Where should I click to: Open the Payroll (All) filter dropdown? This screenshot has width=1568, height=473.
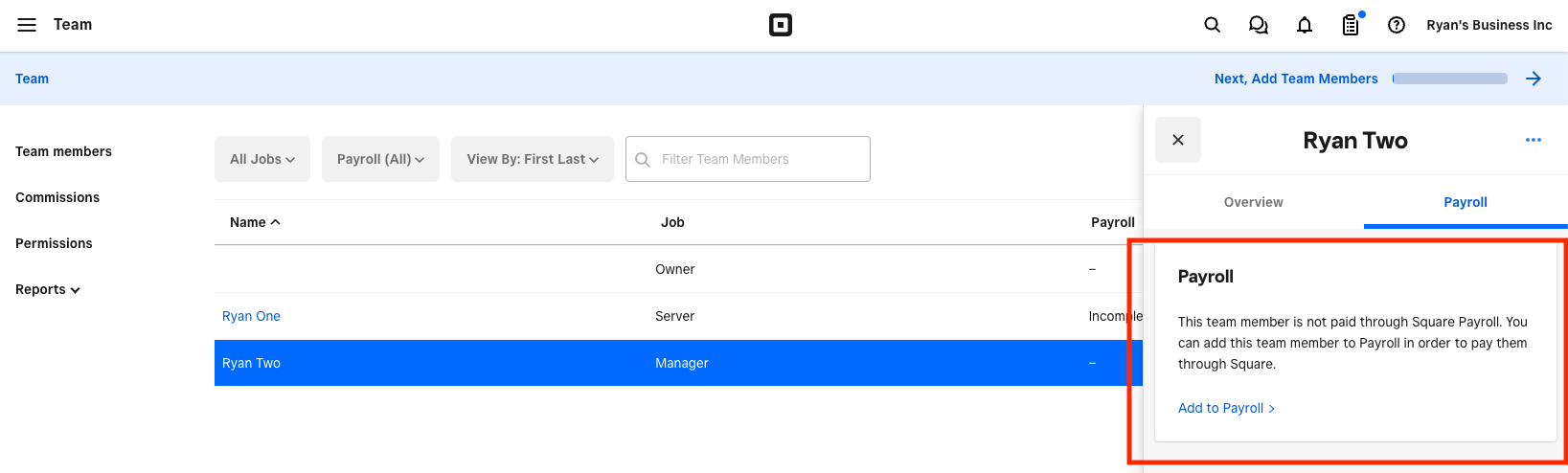click(x=380, y=159)
